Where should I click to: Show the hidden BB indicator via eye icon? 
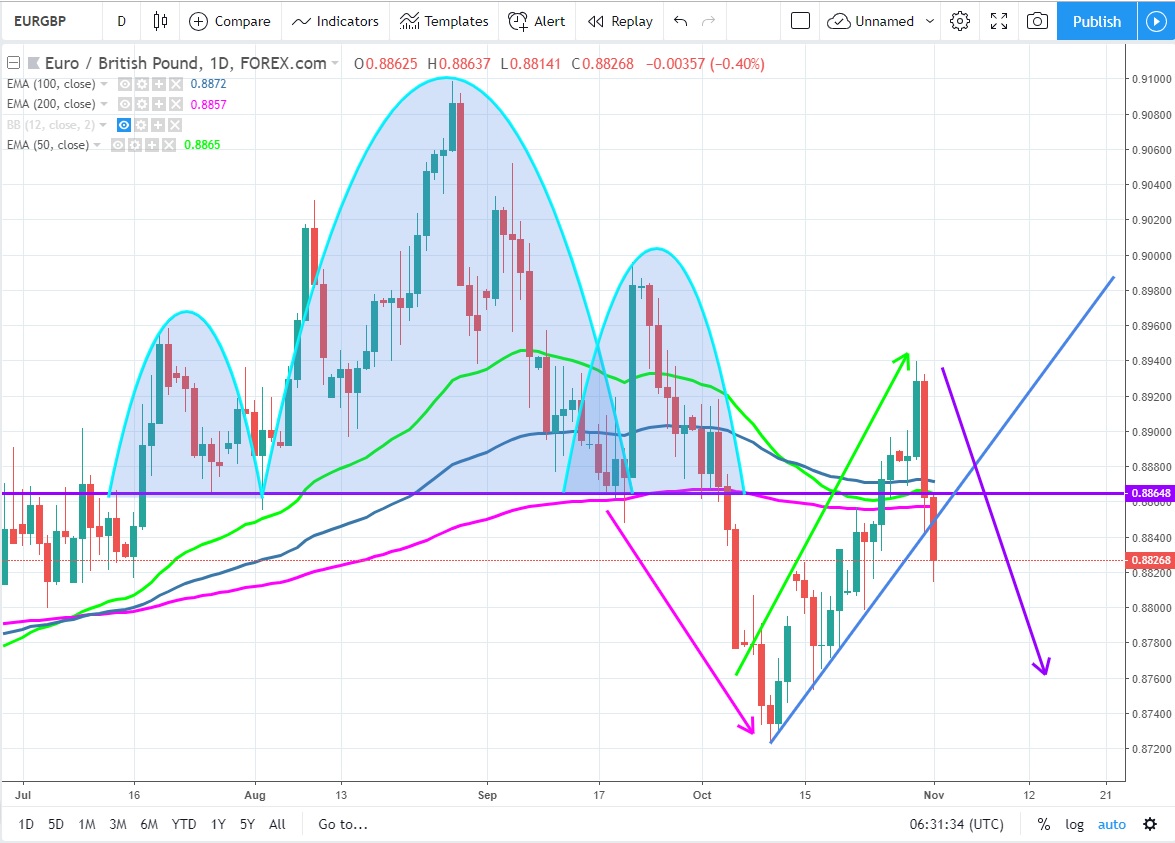[125, 125]
